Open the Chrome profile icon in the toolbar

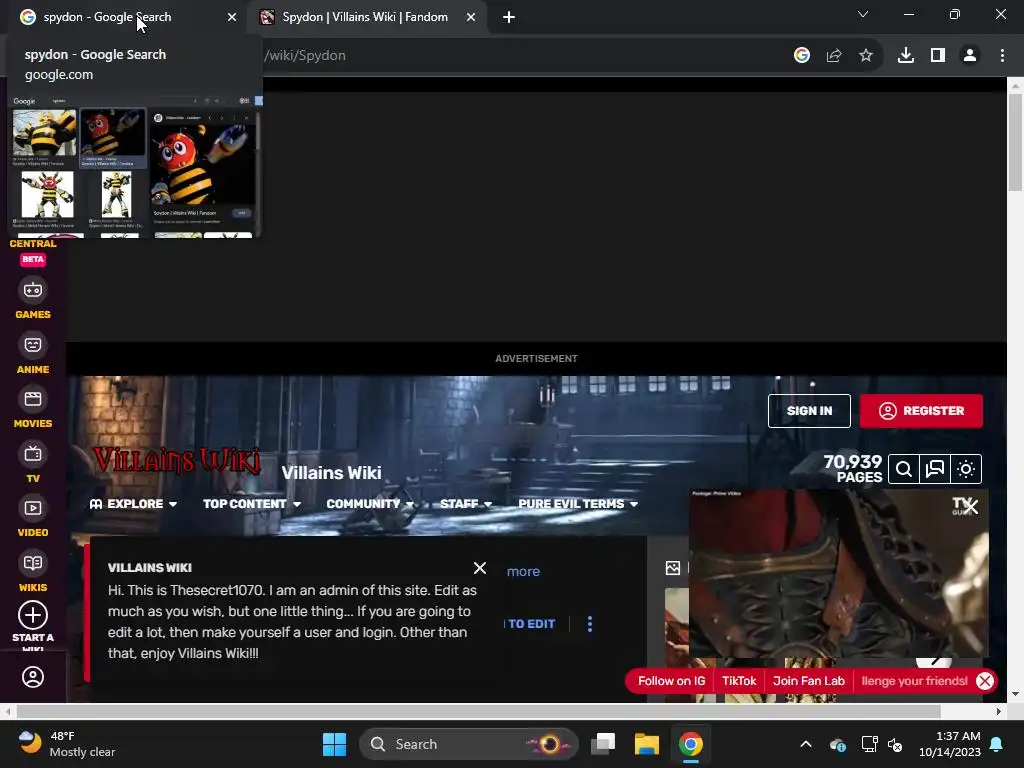[x=970, y=56]
